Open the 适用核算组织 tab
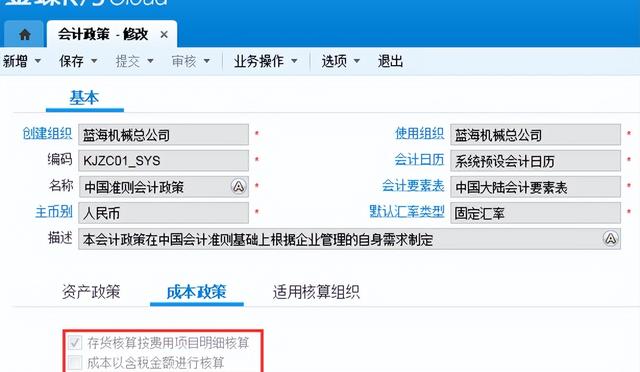Image resolution: width=640 pixels, height=372 pixels. pos(316,292)
